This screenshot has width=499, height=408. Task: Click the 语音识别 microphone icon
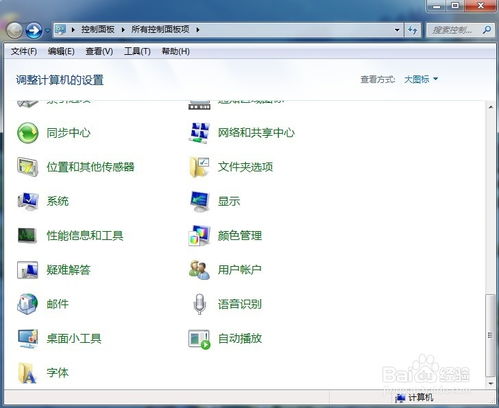coord(199,304)
